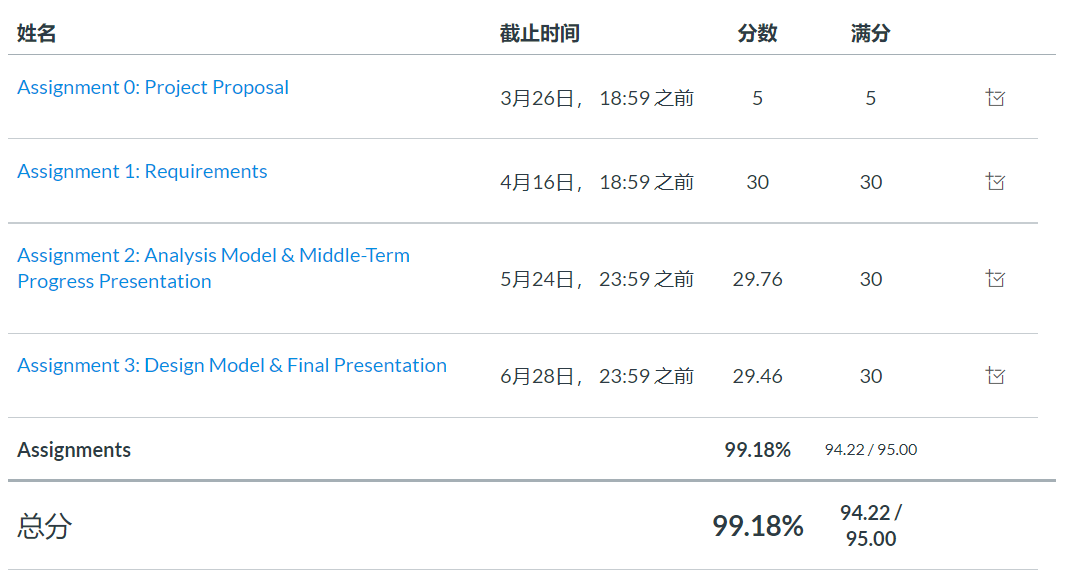
Task: Toggle score details icon for Assignment 3 row
Action: point(995,376)
